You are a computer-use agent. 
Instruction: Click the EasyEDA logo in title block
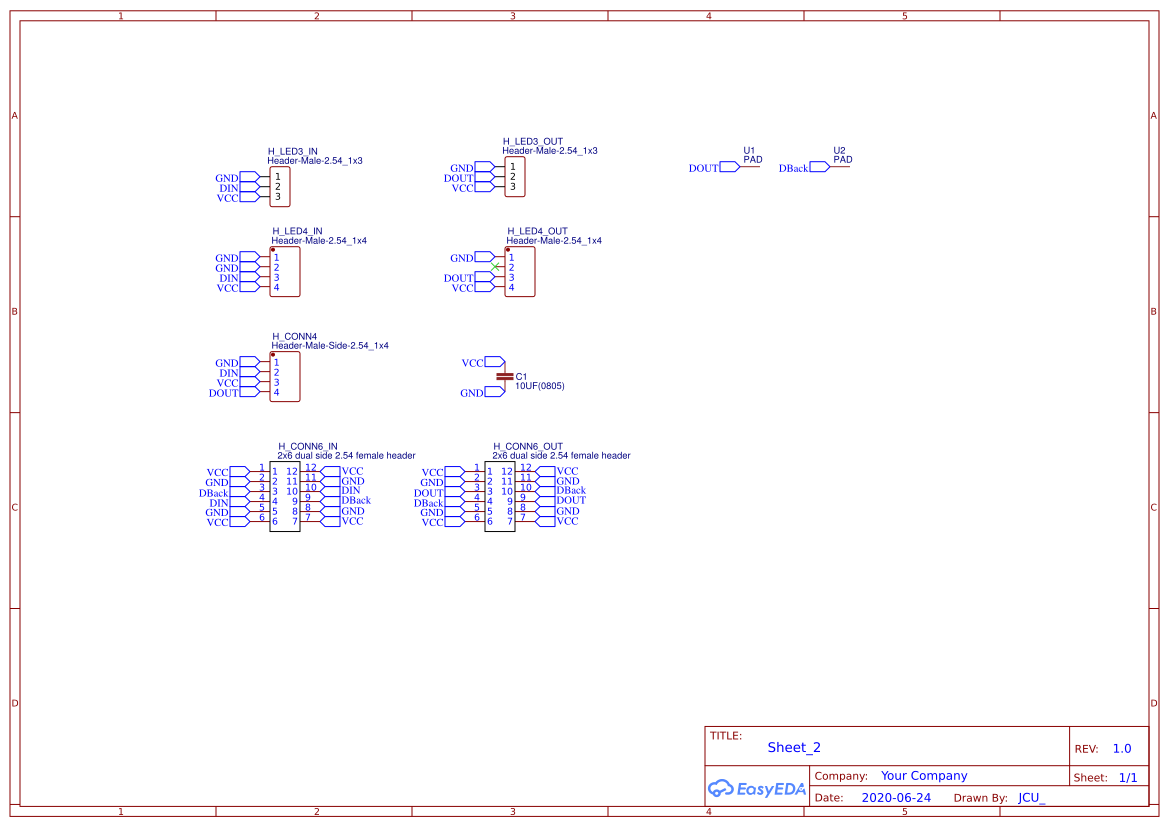[x=757, y=788]
